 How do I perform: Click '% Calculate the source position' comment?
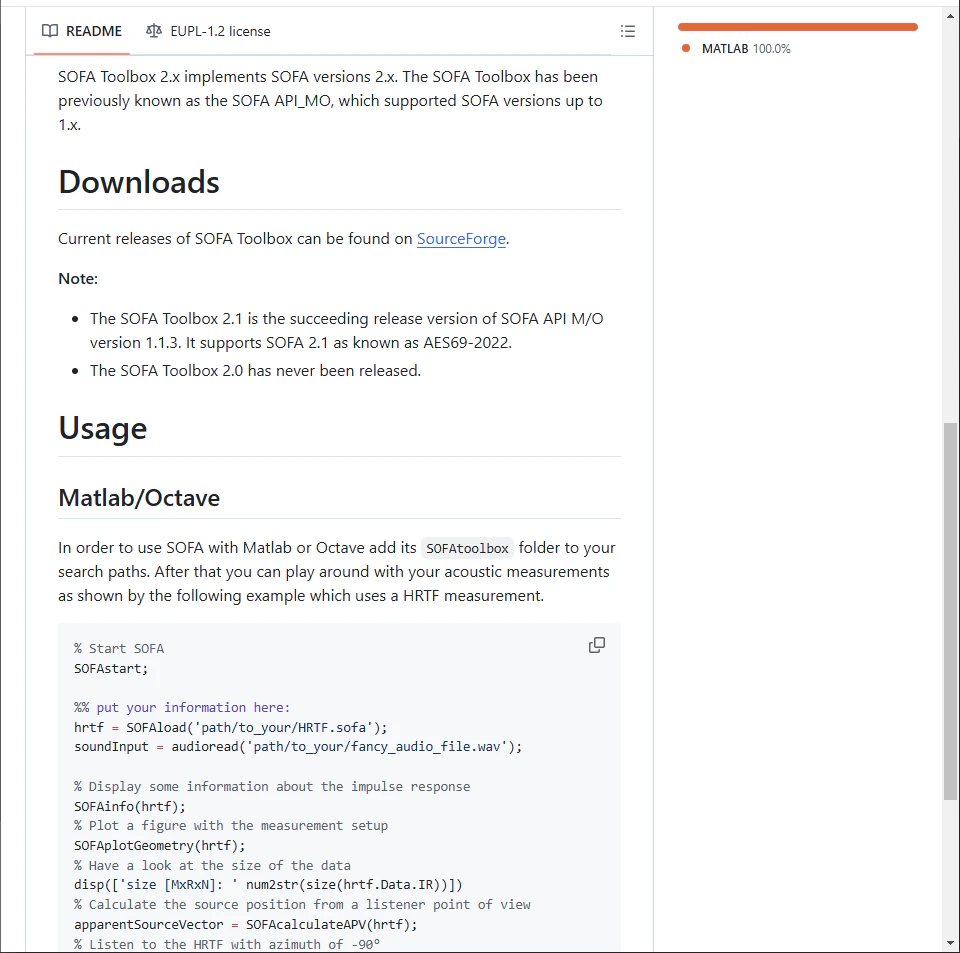coord(302,905)
